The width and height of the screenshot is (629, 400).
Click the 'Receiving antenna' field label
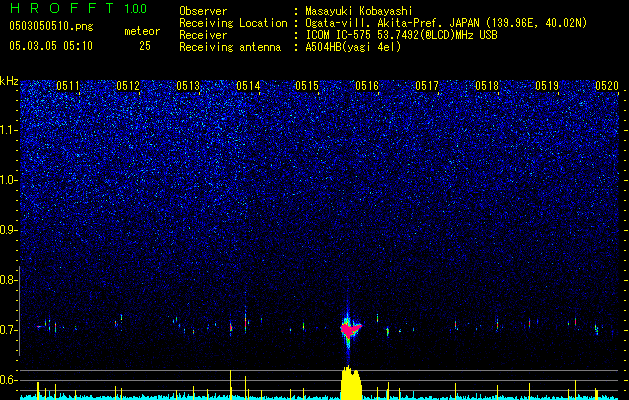coord(230,47)
